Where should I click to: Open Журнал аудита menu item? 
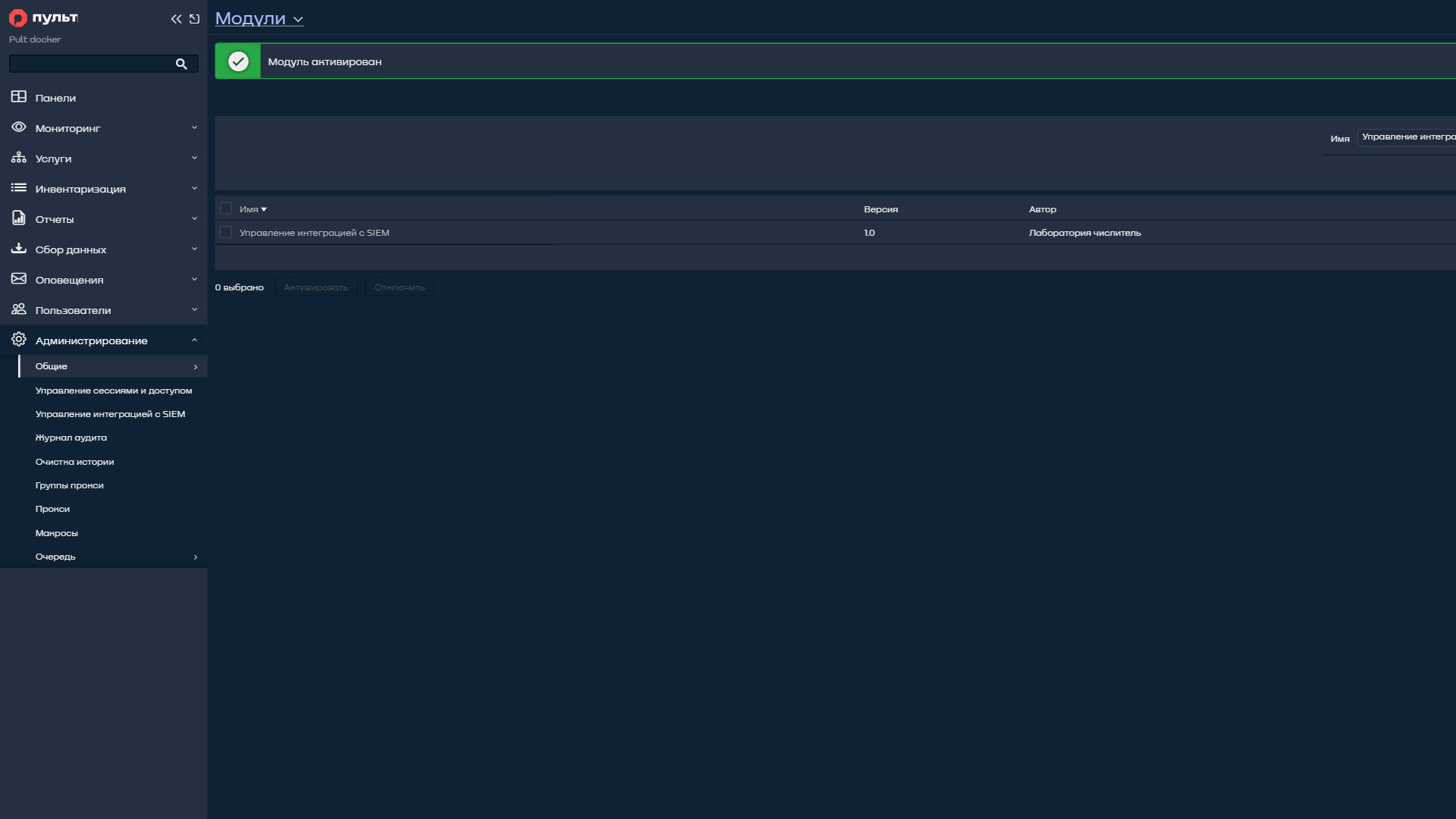tap(71, 438)
